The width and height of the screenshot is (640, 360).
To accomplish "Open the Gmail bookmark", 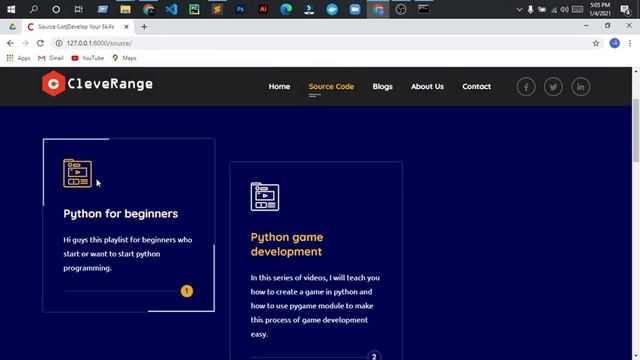I will [51, 58].
